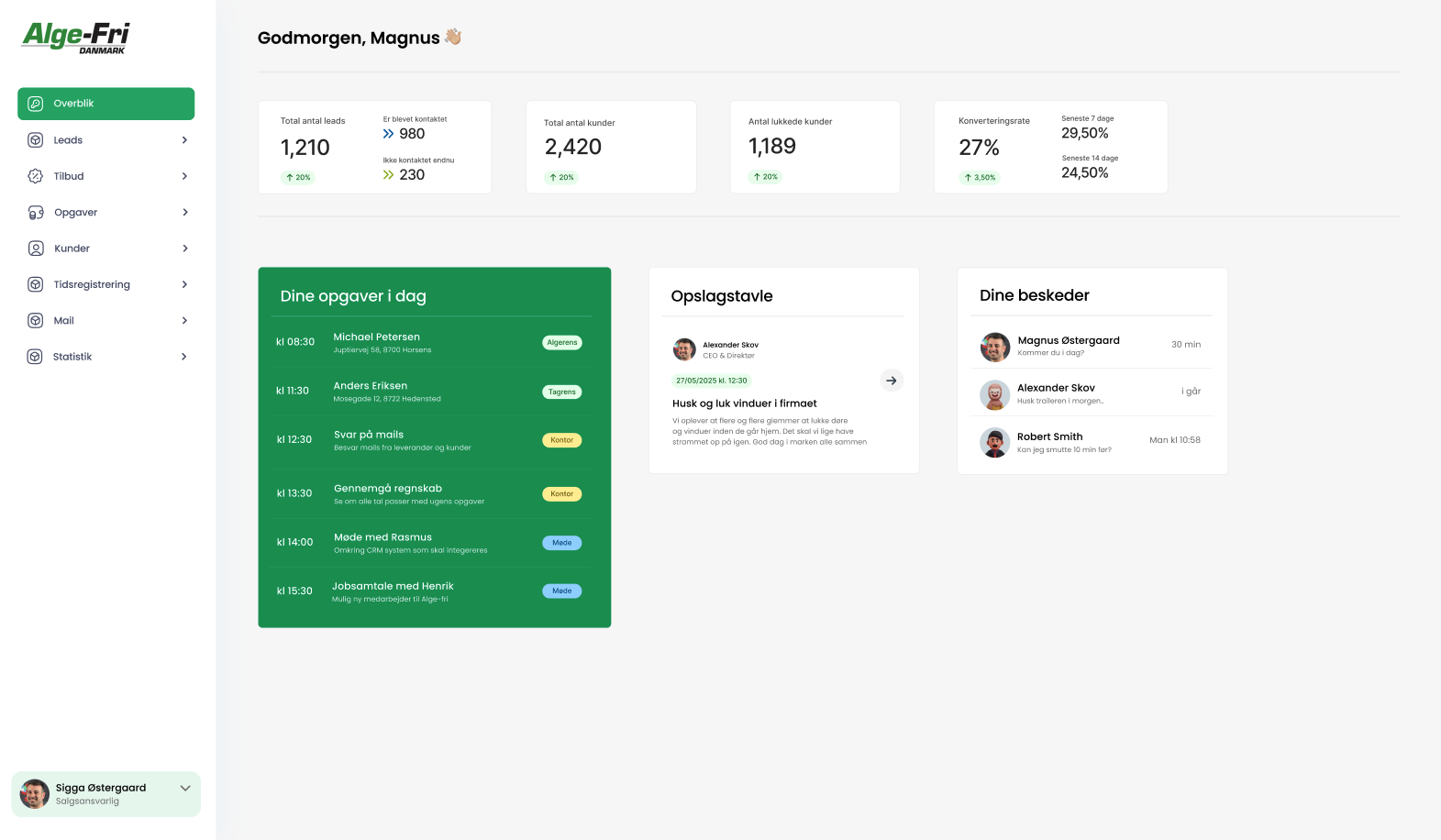Click the Tagrens tag

click(562, 392)
